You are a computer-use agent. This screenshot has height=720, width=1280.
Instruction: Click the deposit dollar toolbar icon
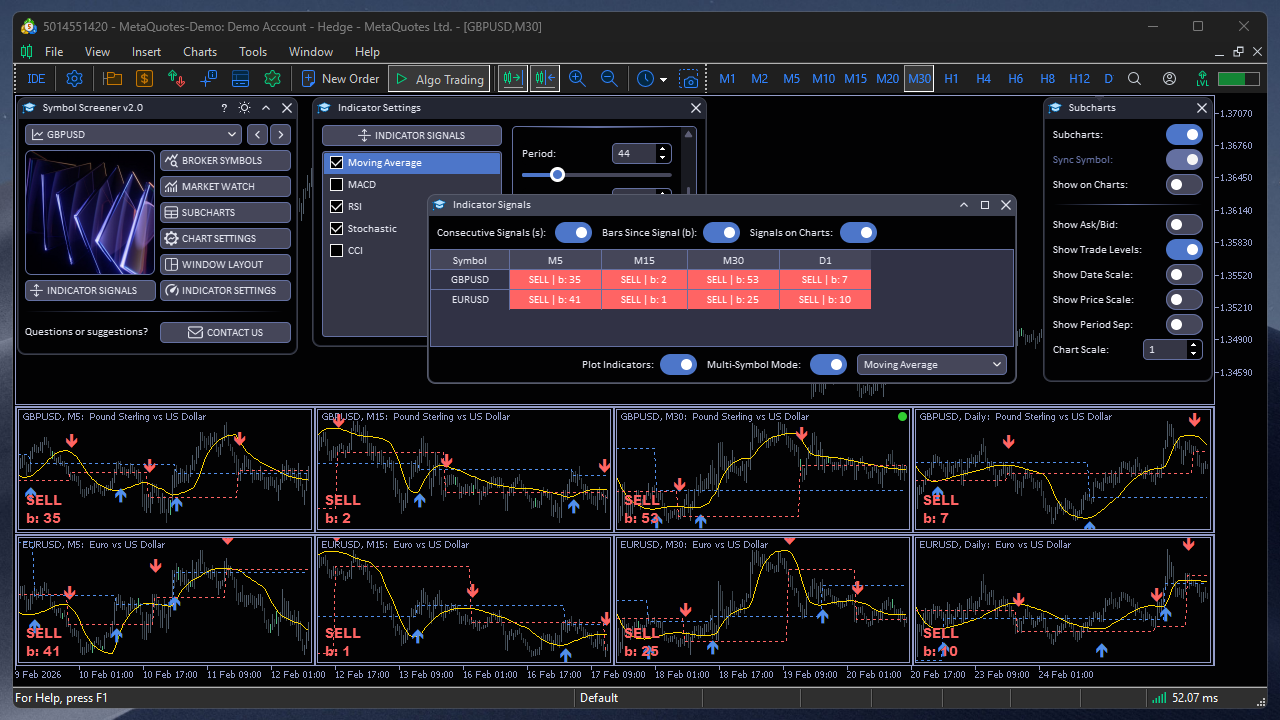(x=145, y=78)
